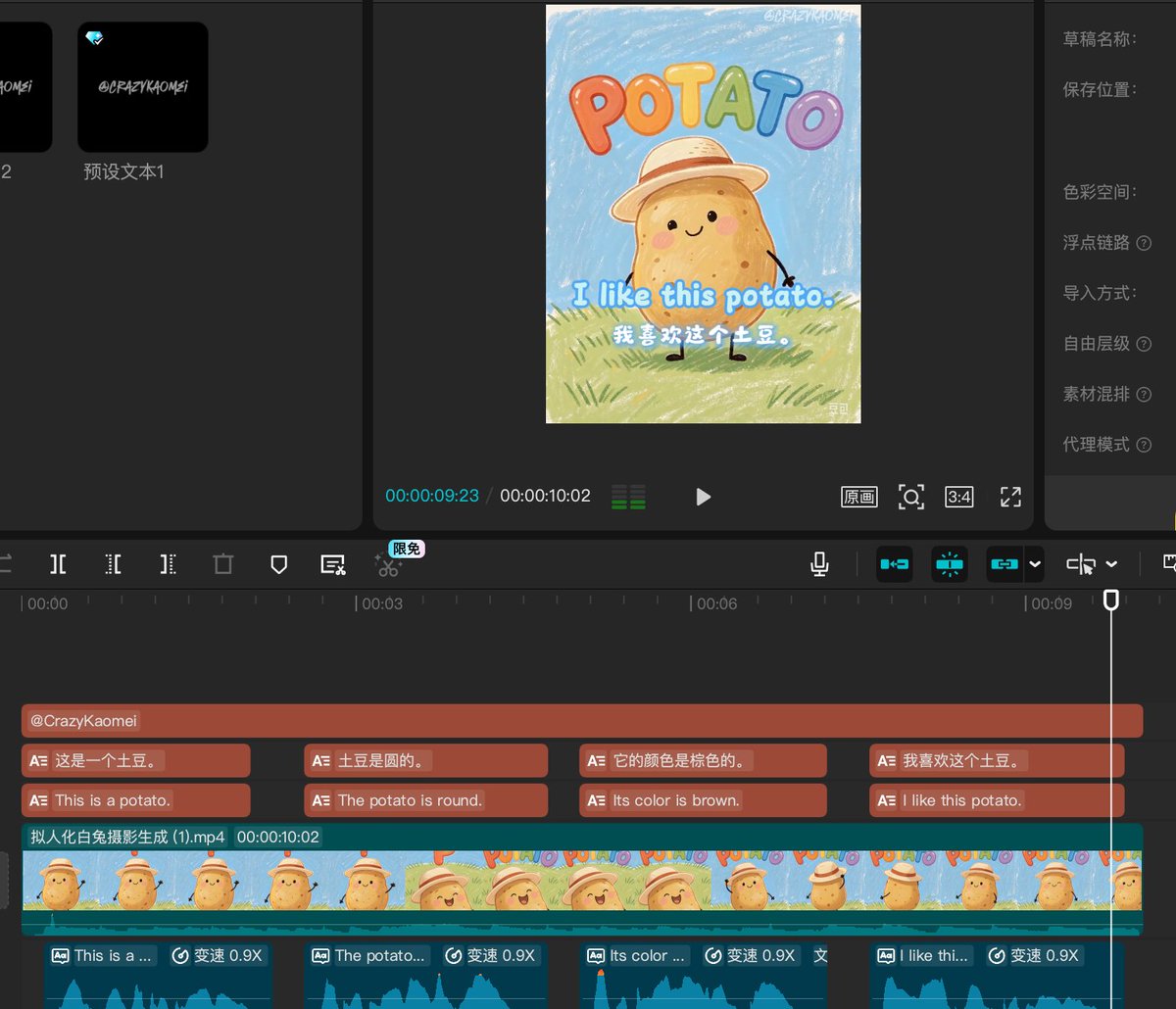Viewport: 1176px width, 1009px height.
Task: Click 变速 0.9X badge on "This is a" audio
Action: [217, 956]
